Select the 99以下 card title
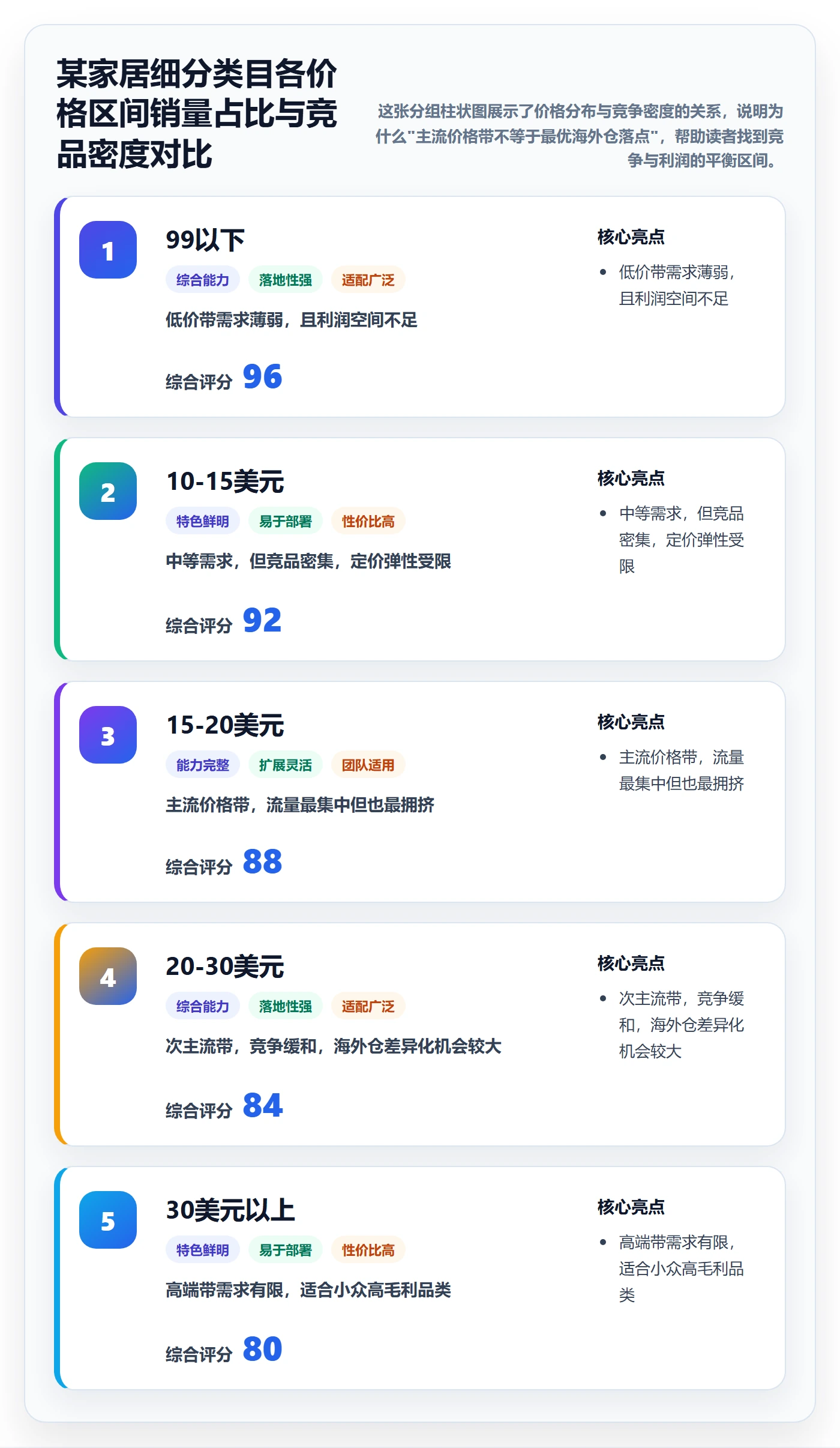The image size is (840, 1448). pyautogui.click(x=205, y=240)
